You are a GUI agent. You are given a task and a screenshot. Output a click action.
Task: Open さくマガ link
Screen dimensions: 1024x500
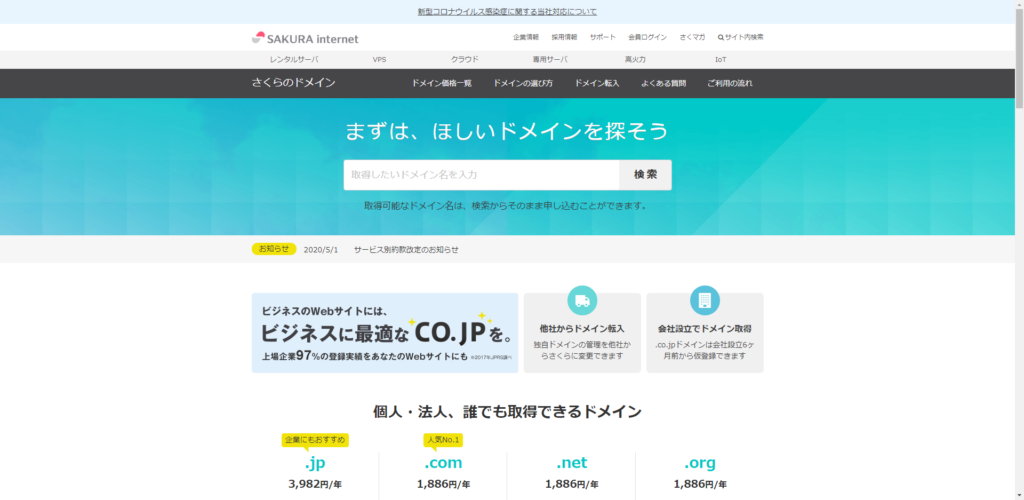click(692, 37)
